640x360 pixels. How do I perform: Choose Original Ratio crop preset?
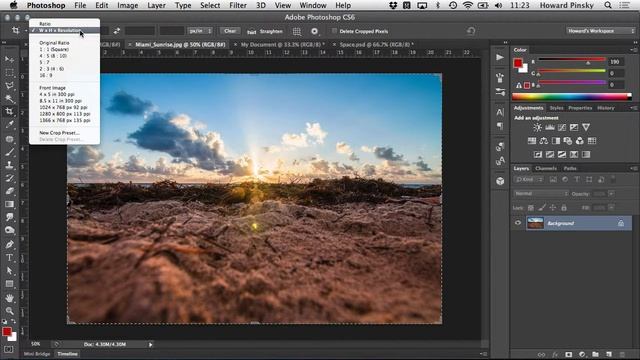click(54, 43)
